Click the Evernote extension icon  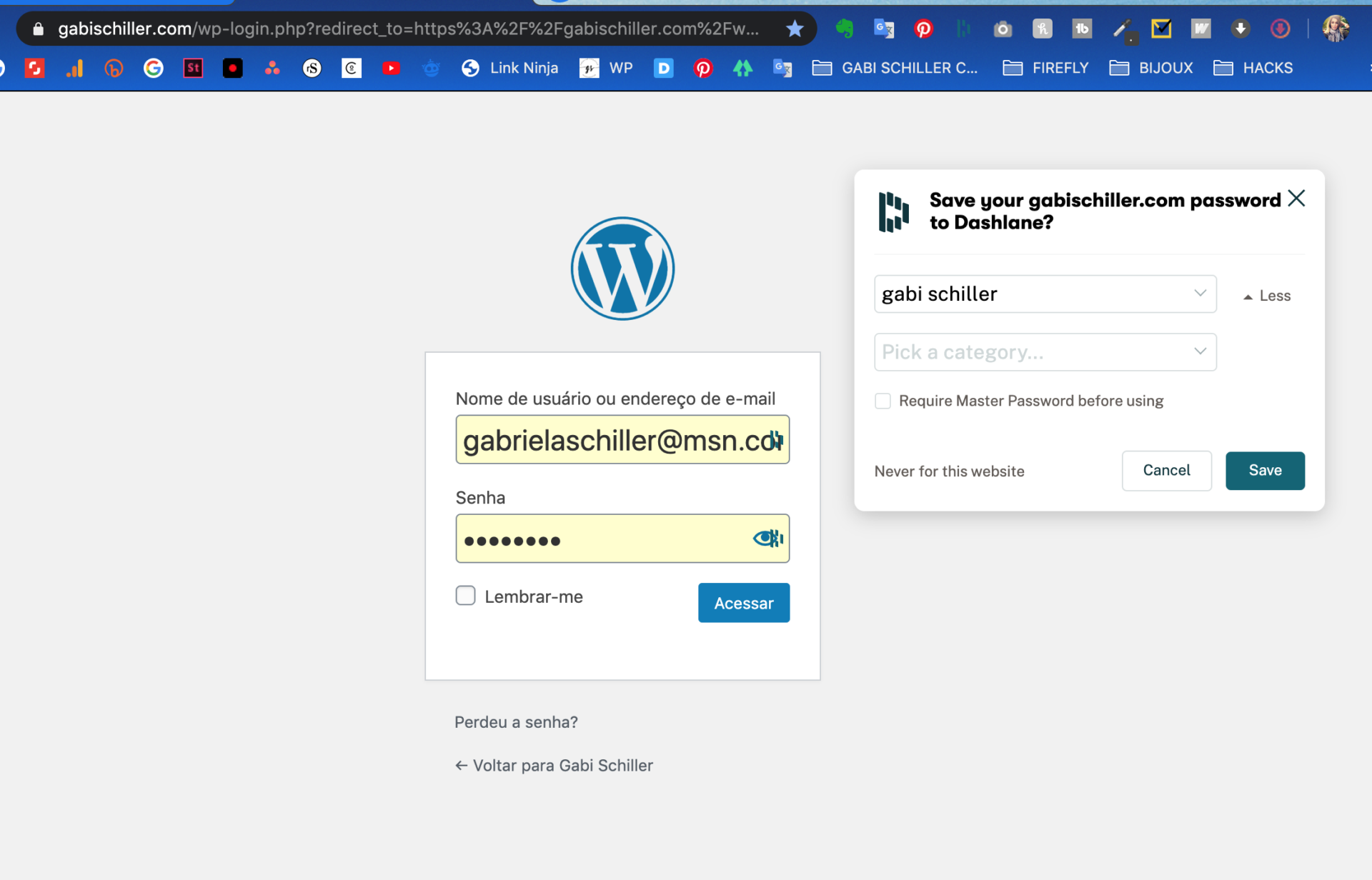coord(845,29)
